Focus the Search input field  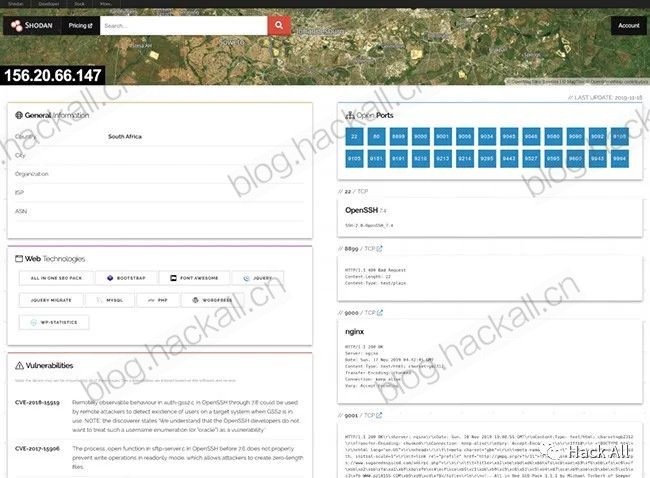click(x=184, y=26)
